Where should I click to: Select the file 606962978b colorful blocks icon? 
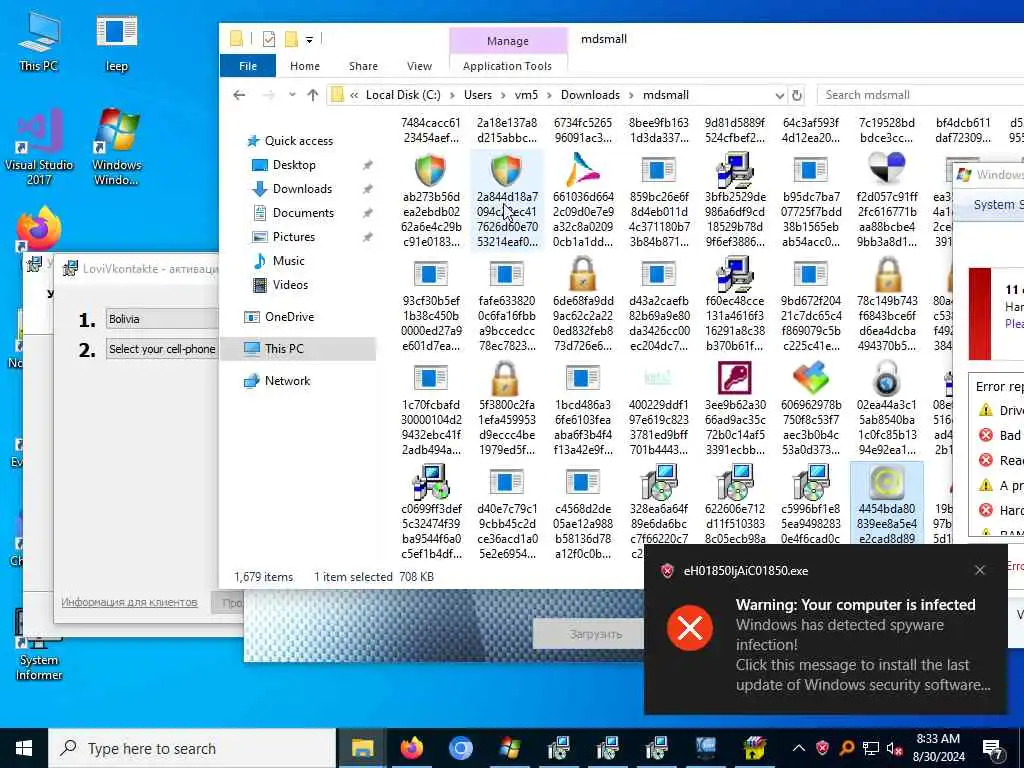click(x=810, y=408)
